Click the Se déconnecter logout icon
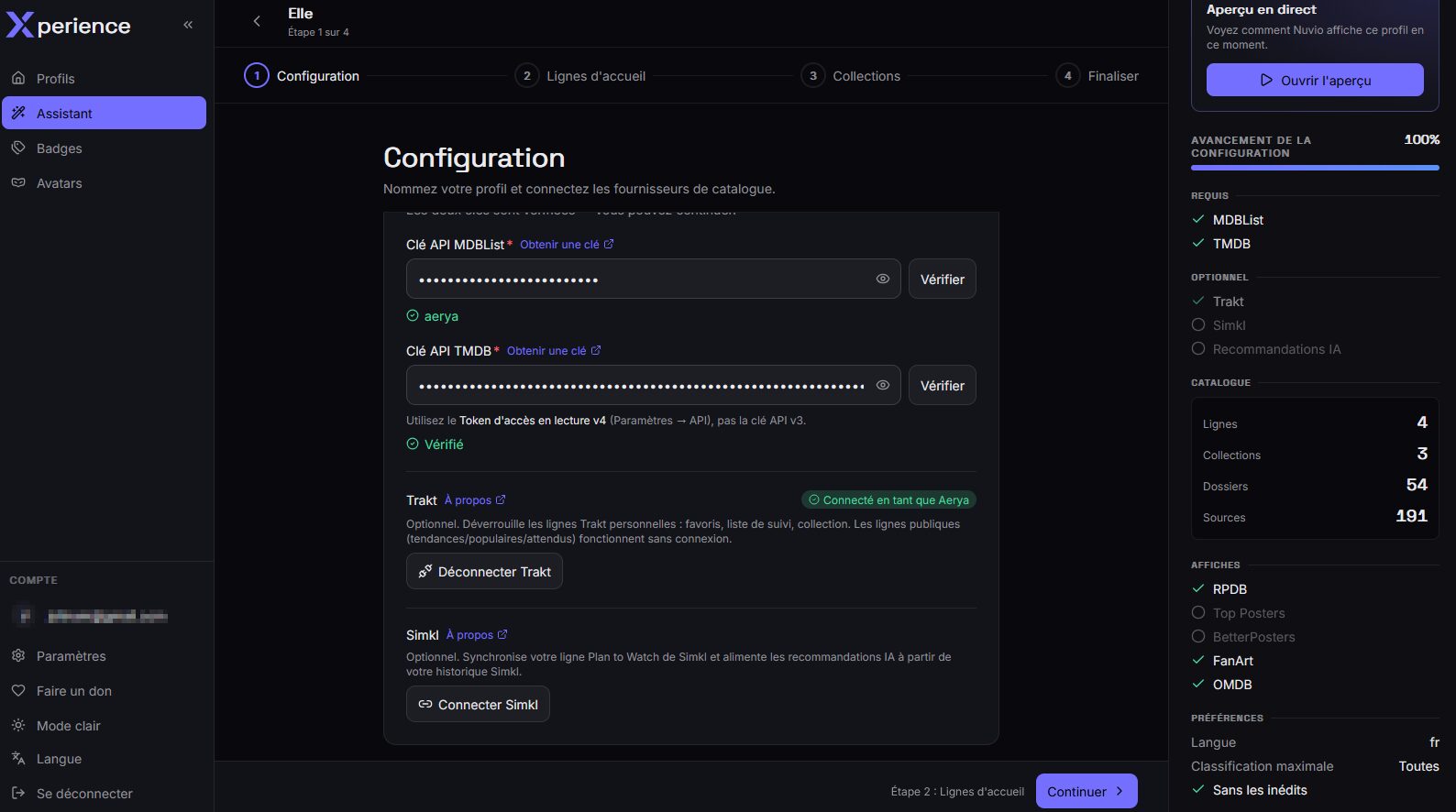 [x=18, y=793]
